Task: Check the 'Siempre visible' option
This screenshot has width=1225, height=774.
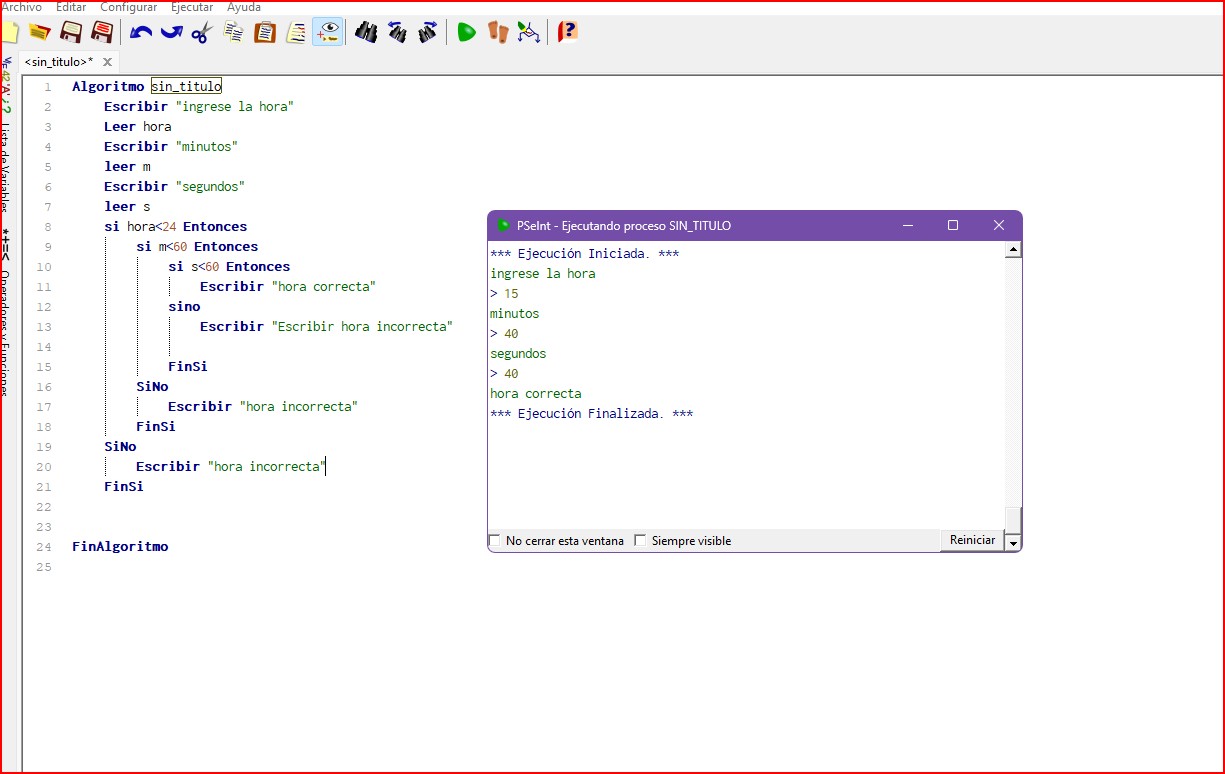Action: (640, 541)
